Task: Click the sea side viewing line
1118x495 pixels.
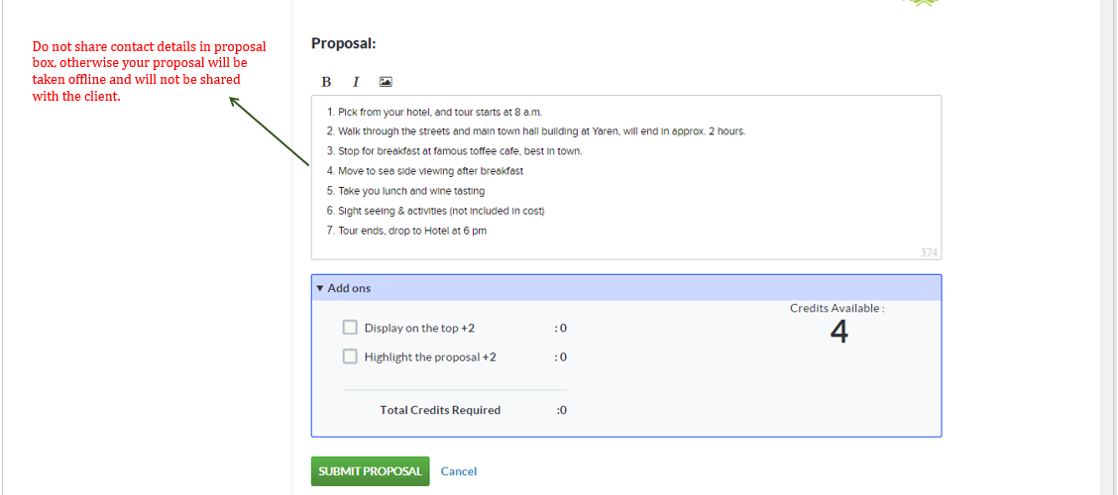Action: (430, 171)
